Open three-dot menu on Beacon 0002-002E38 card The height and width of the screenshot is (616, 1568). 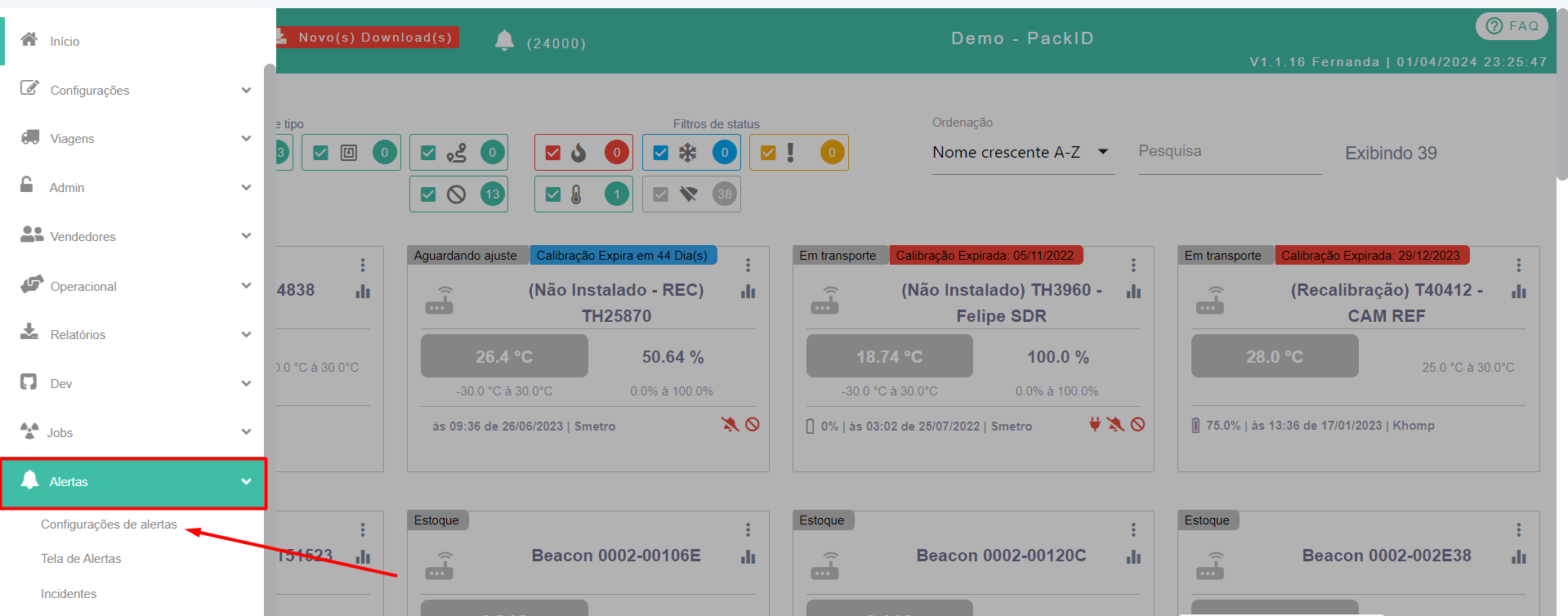point(1518,530)
